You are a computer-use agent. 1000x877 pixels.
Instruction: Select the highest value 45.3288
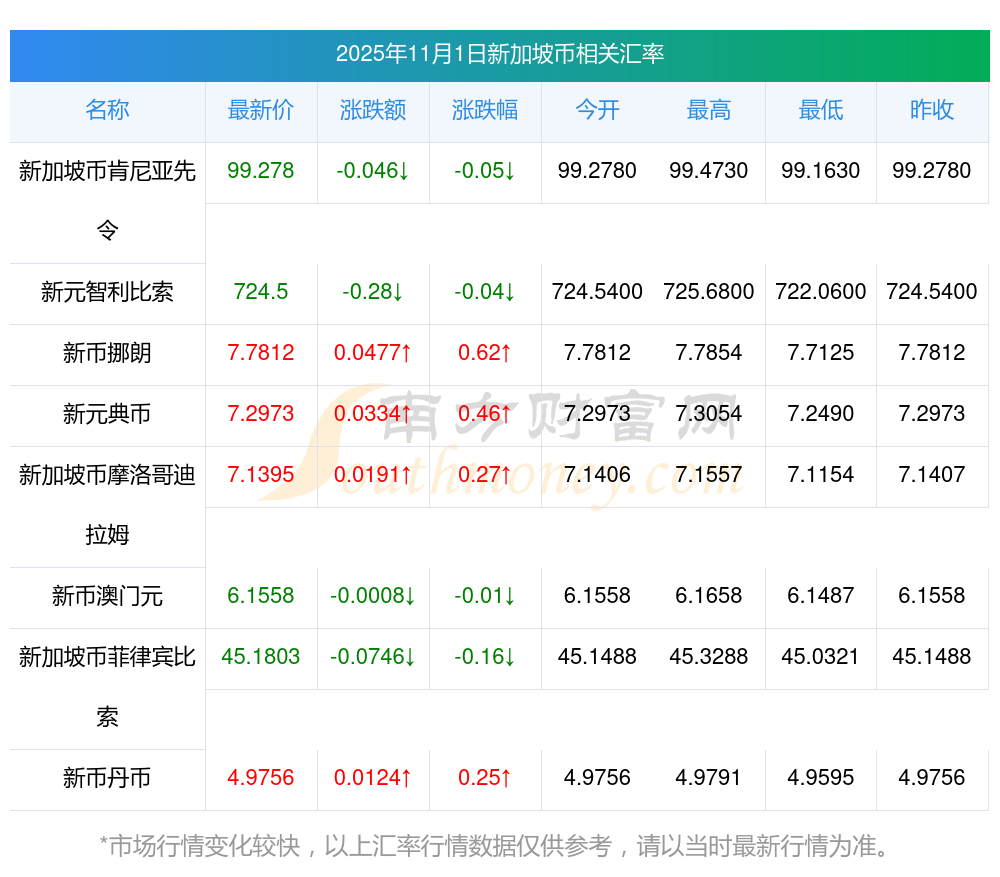[709, 657]
